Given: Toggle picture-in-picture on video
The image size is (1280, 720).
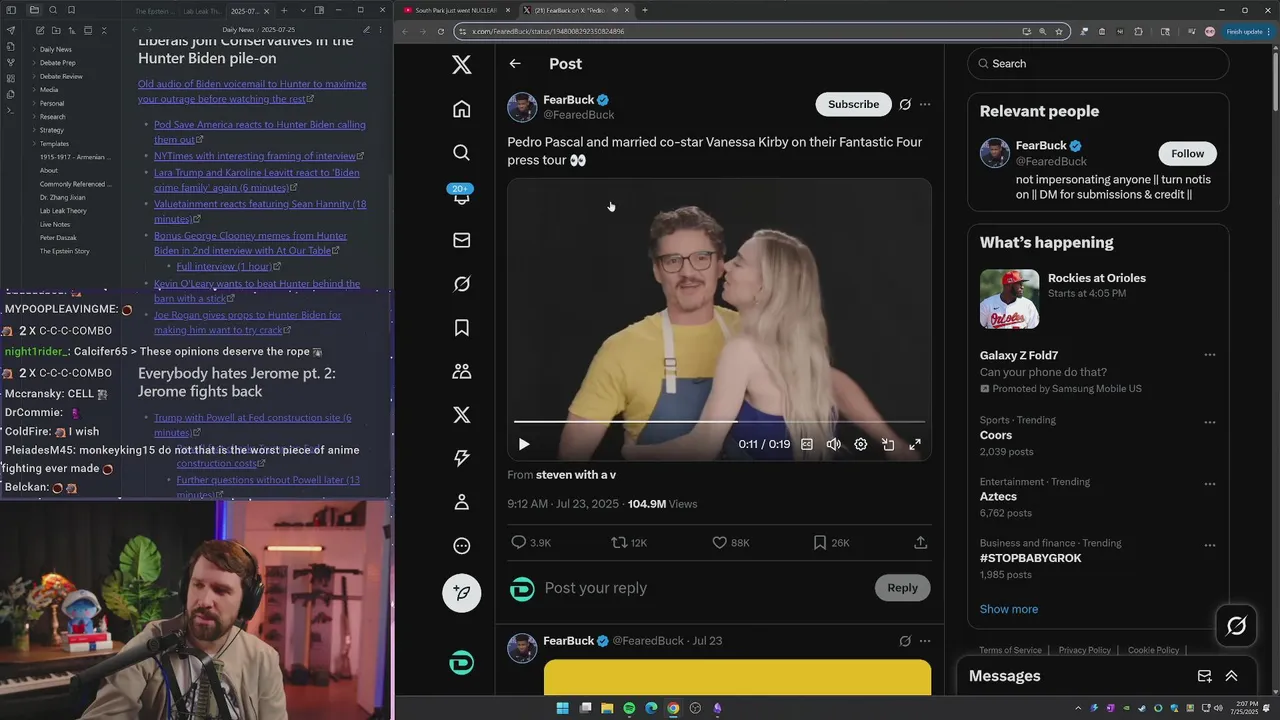Looking at the screenshot, I should point(888,444).
